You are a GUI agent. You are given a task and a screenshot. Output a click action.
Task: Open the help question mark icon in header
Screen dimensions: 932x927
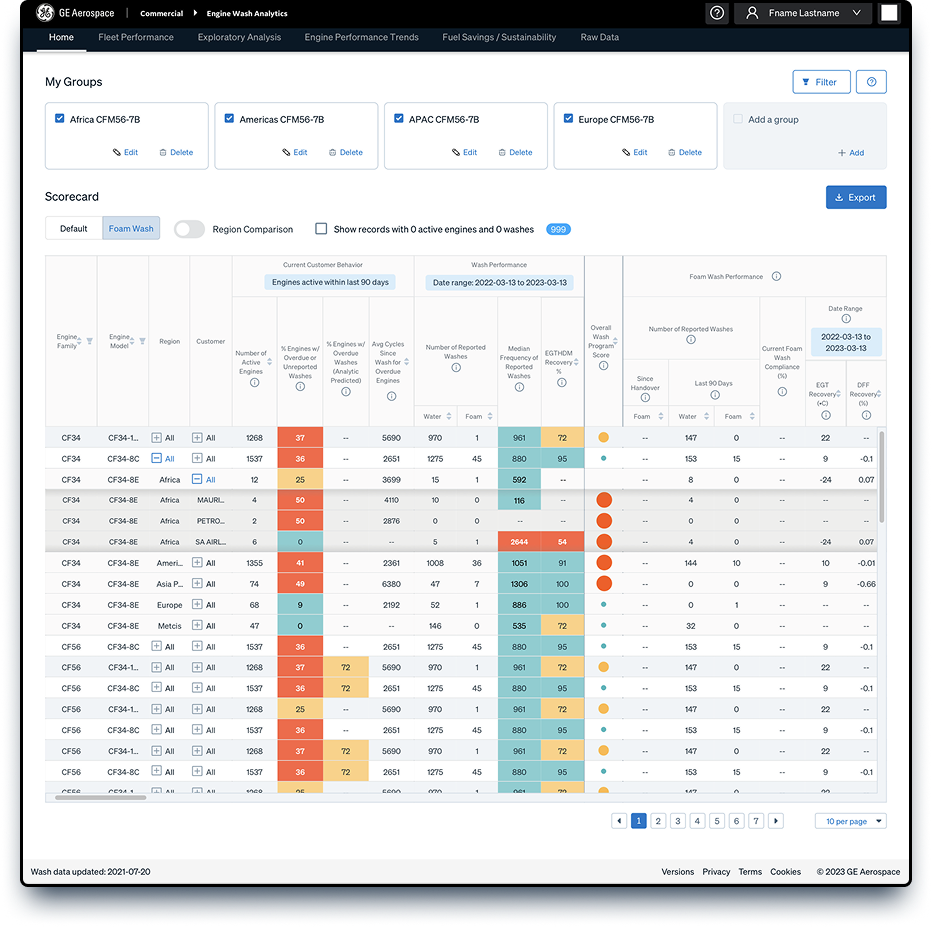click(x=717, y=13)
